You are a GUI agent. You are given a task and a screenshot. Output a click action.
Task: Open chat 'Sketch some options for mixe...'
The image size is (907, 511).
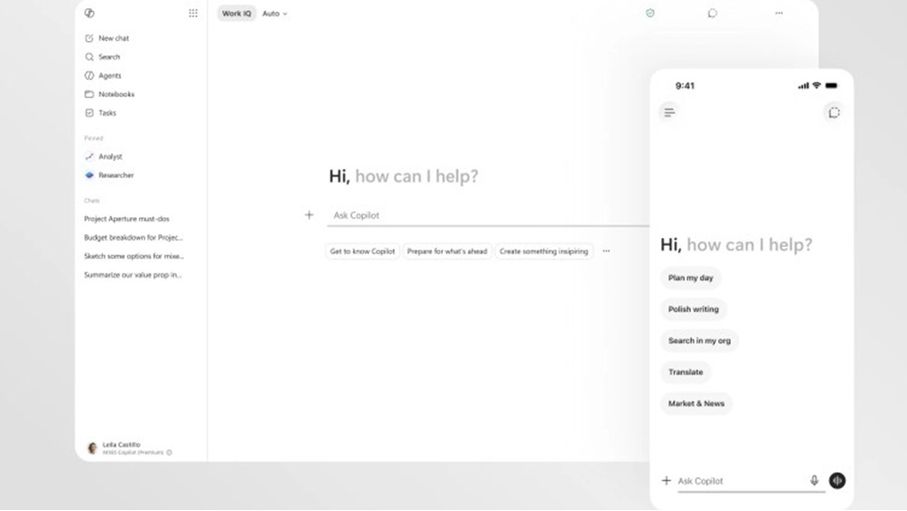(134, 256)
